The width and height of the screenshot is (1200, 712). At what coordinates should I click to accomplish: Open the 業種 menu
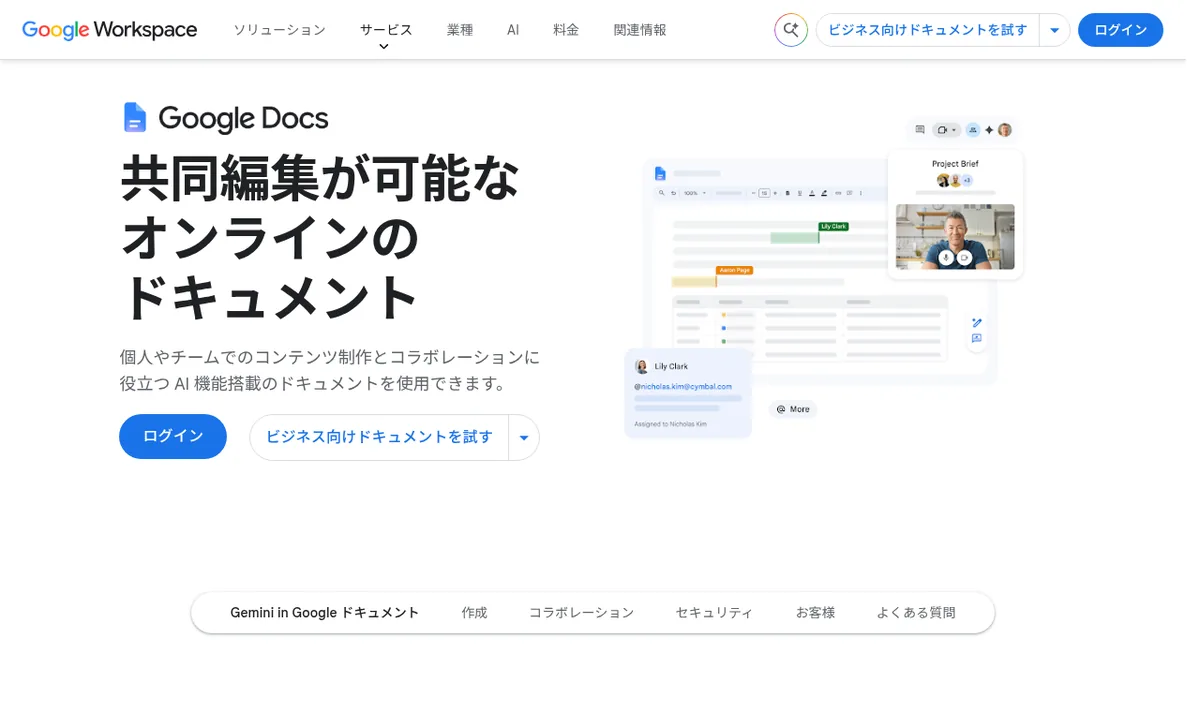460,30
